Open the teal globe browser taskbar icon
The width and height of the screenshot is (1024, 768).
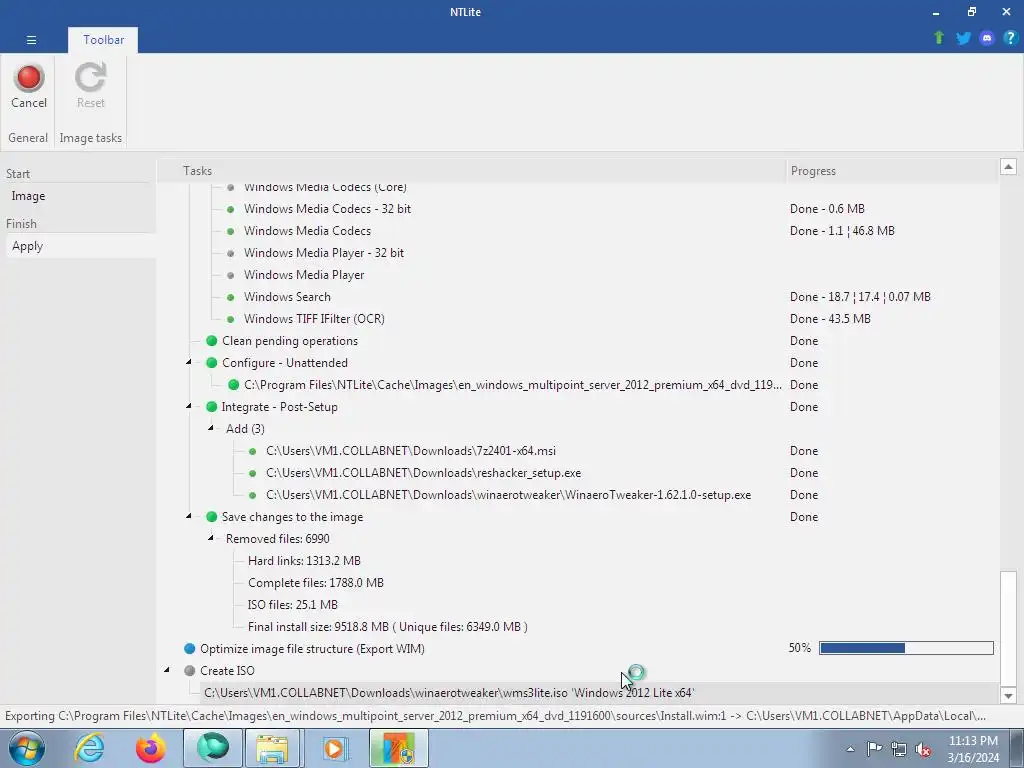click(x=213, y=748)
